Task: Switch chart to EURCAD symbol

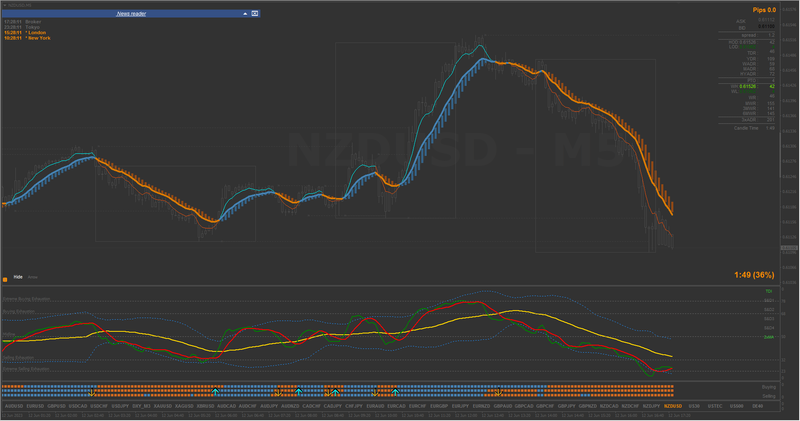Action: 396,406
